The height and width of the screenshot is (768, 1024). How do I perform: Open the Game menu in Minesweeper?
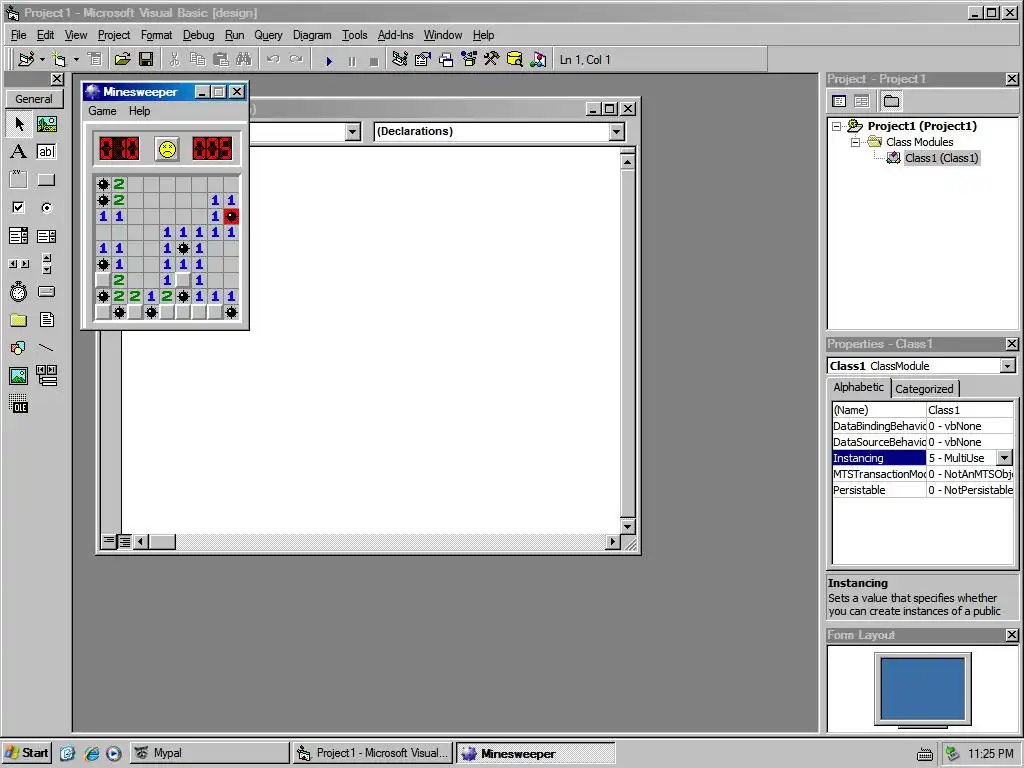[x=103, y=111]
